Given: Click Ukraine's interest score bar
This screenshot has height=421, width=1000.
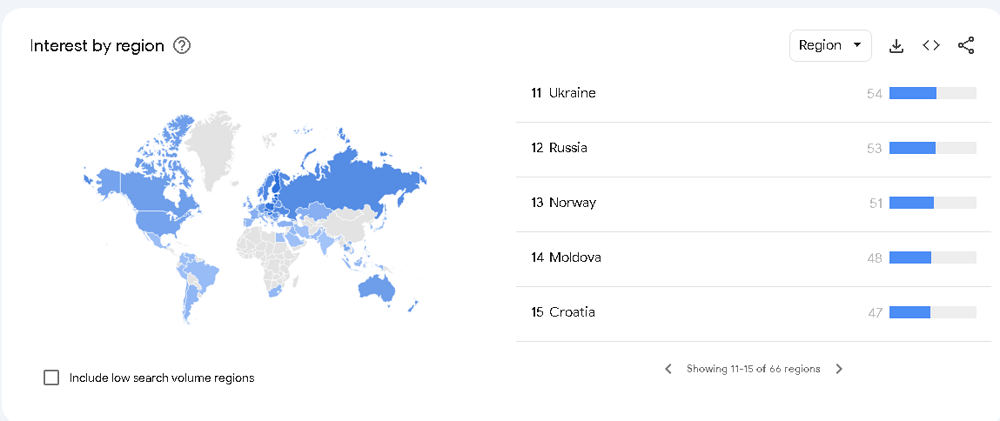Looking at the screenshot, I should tap(931, 93).
